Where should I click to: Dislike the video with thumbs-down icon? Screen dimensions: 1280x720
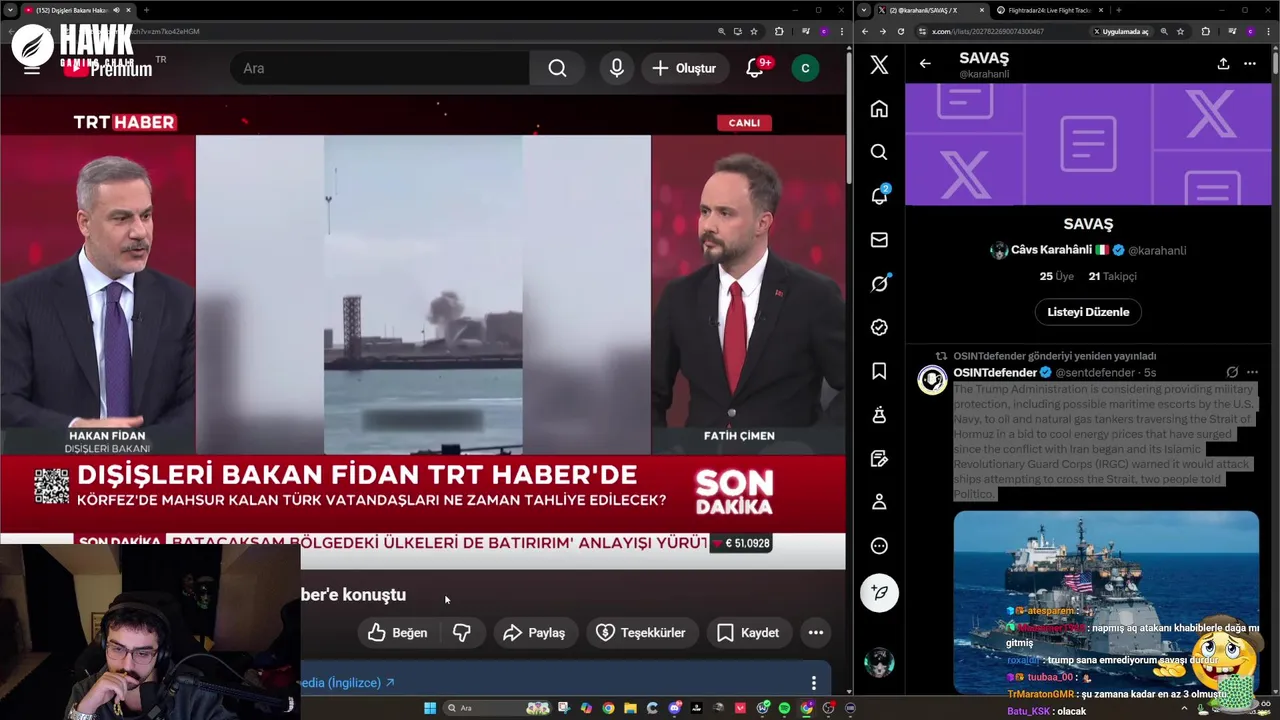(x=462, y=632)
